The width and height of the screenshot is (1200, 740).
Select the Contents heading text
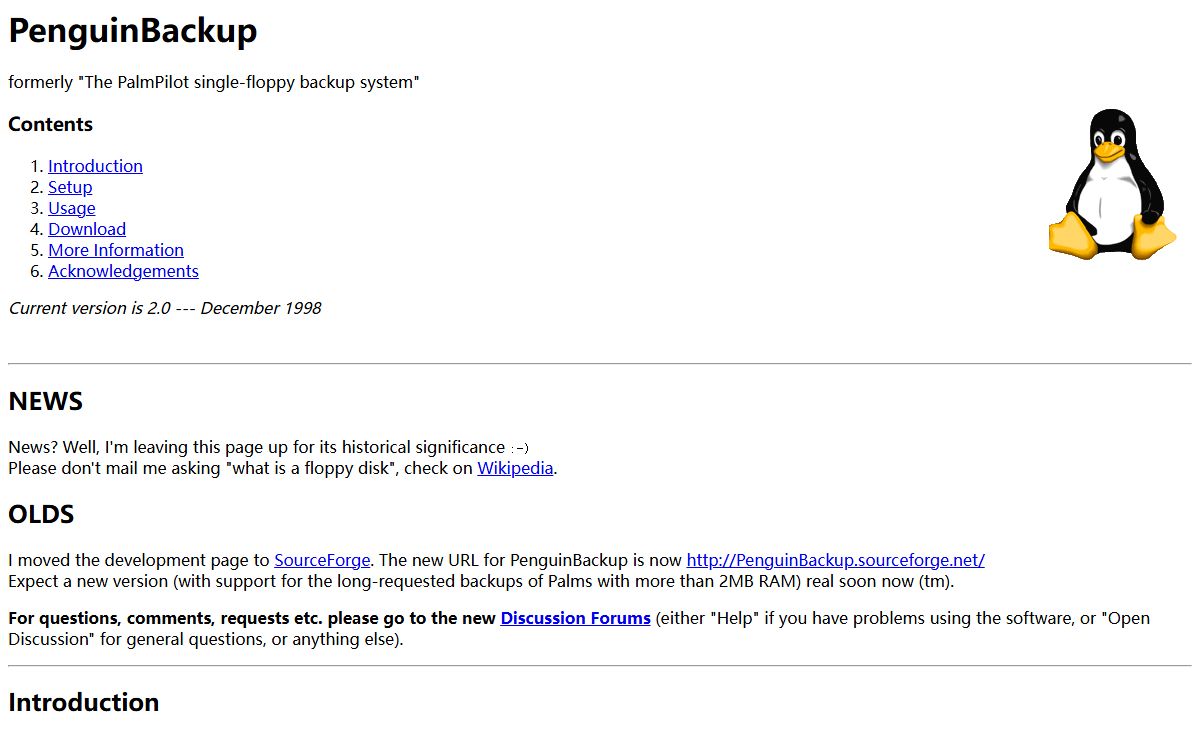[x=50, y=125]
